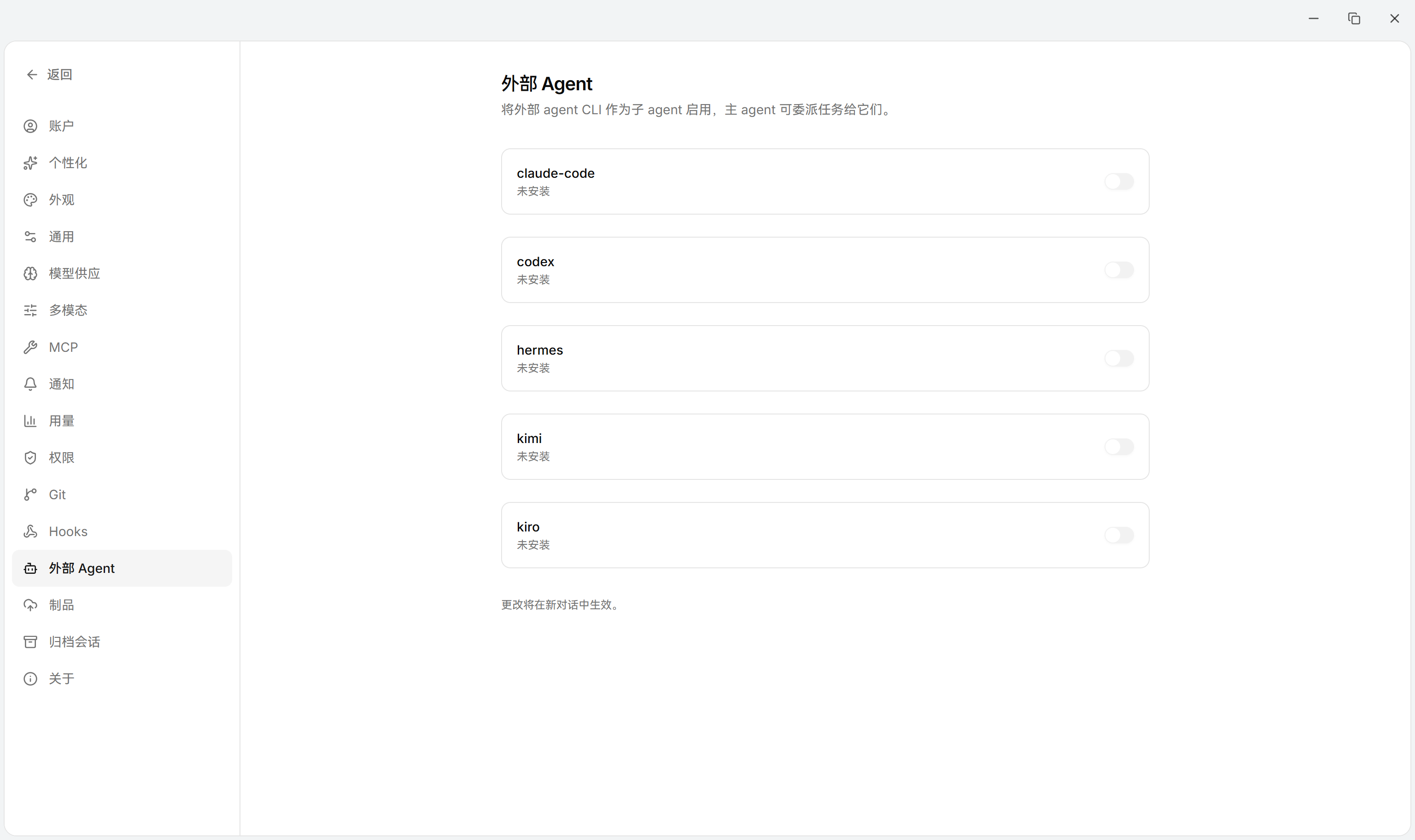The image size is (1415, 840).
Task: Click the notification bell icon
Action: coord(30,384)
